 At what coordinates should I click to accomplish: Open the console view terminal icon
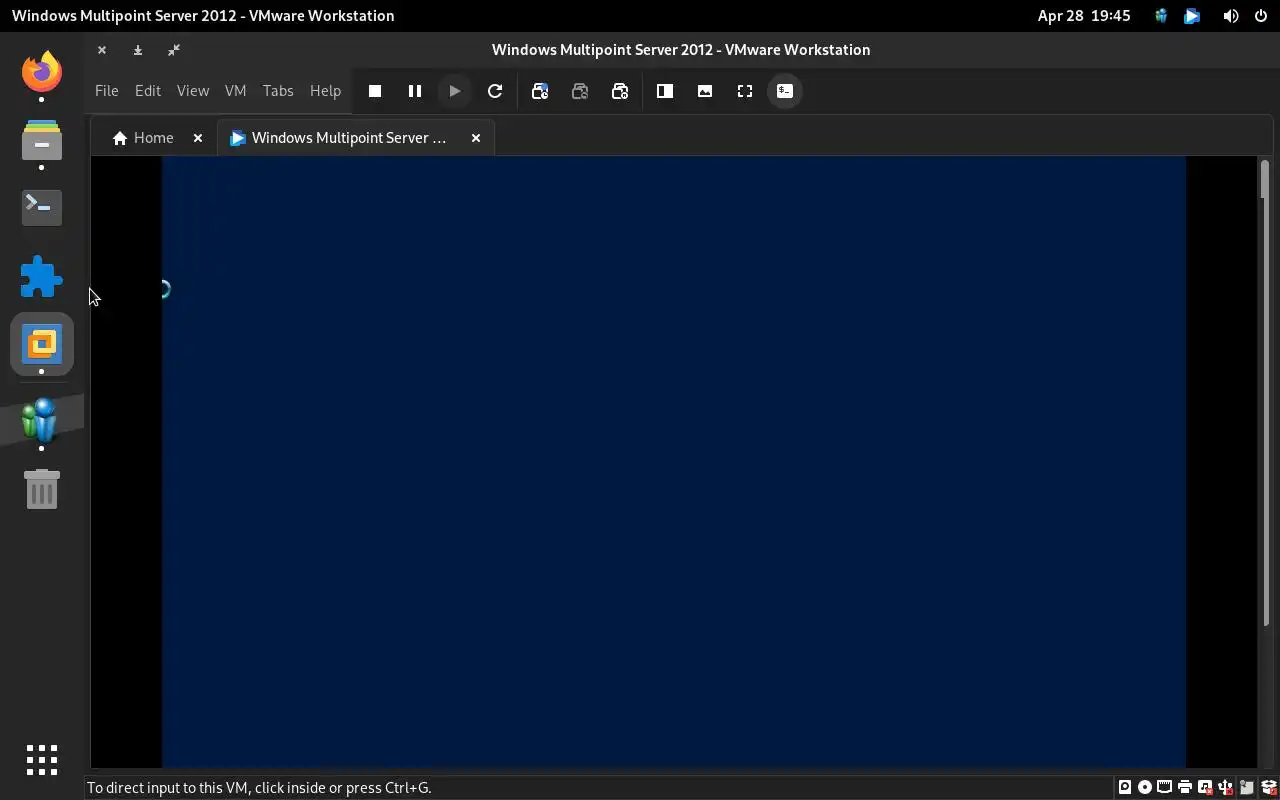pos(785,91)
